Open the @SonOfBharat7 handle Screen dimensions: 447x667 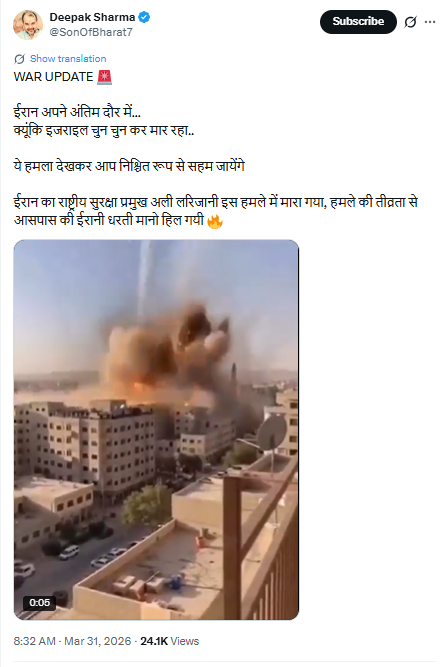[x=91, y=32]
